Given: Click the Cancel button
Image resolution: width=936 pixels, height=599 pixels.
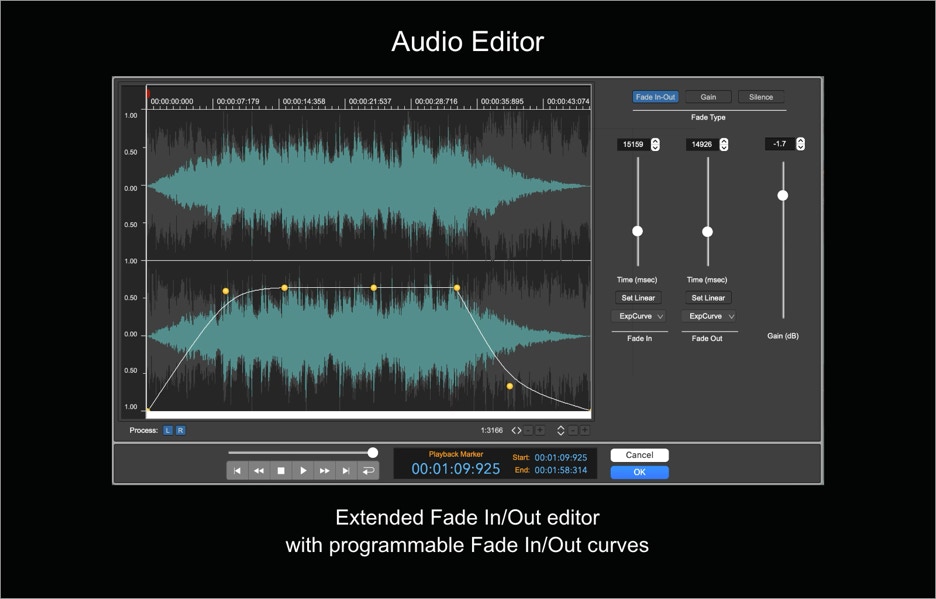Looking at the screenshot, I should point(639,455).
